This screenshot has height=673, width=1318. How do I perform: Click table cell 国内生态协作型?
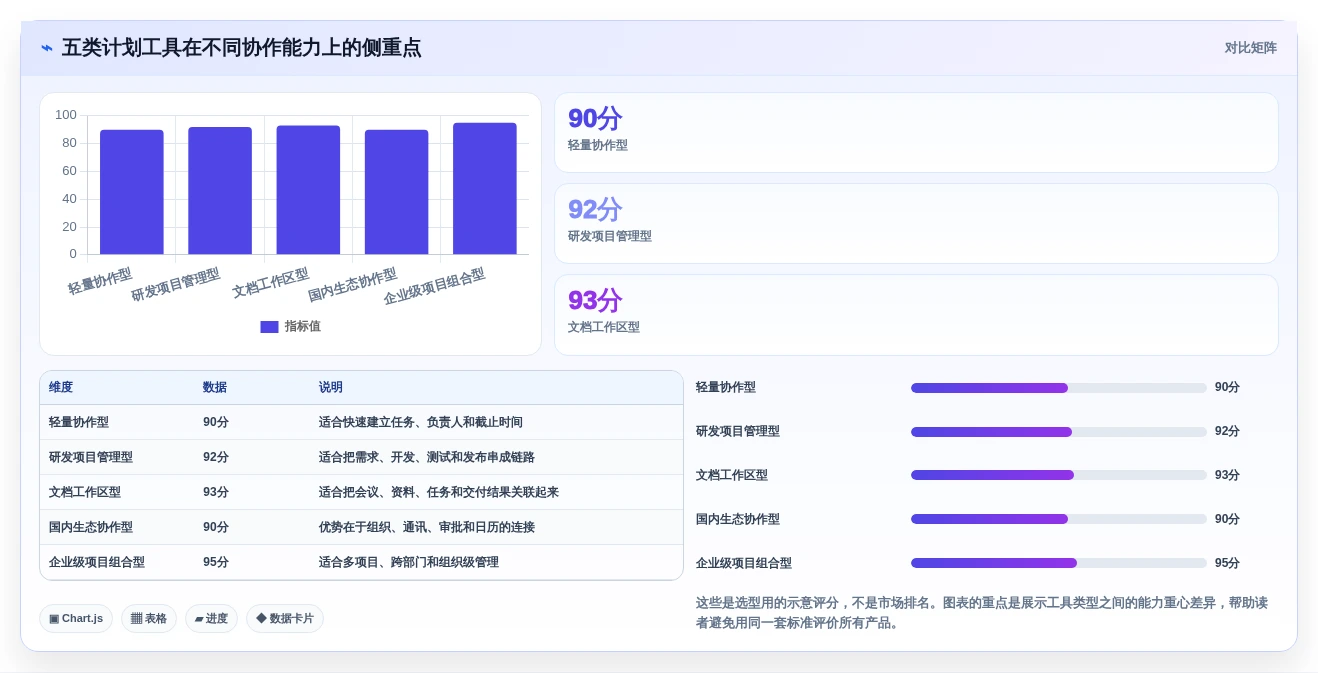(91, 527)
